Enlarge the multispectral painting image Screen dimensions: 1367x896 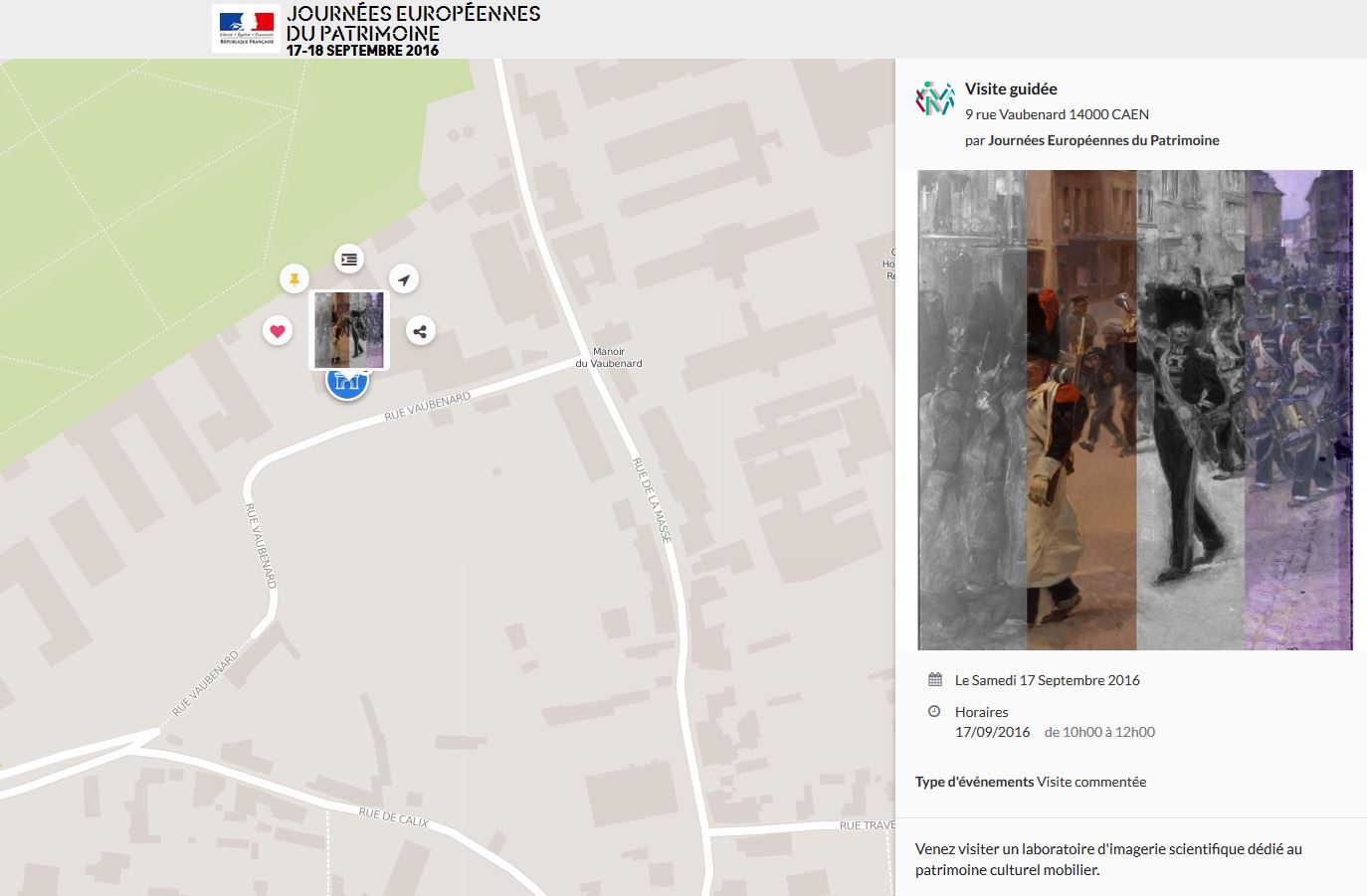pos(1135,410)
